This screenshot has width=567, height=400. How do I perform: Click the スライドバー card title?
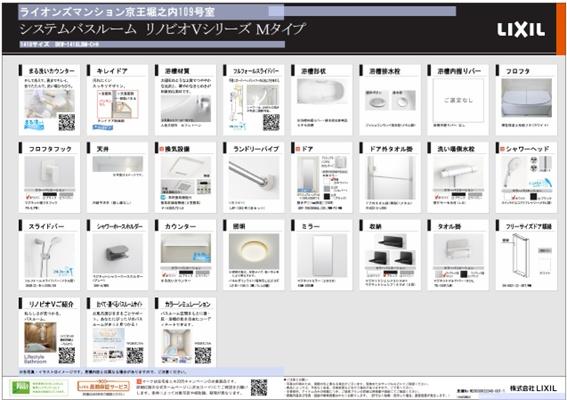click(46, 226)
